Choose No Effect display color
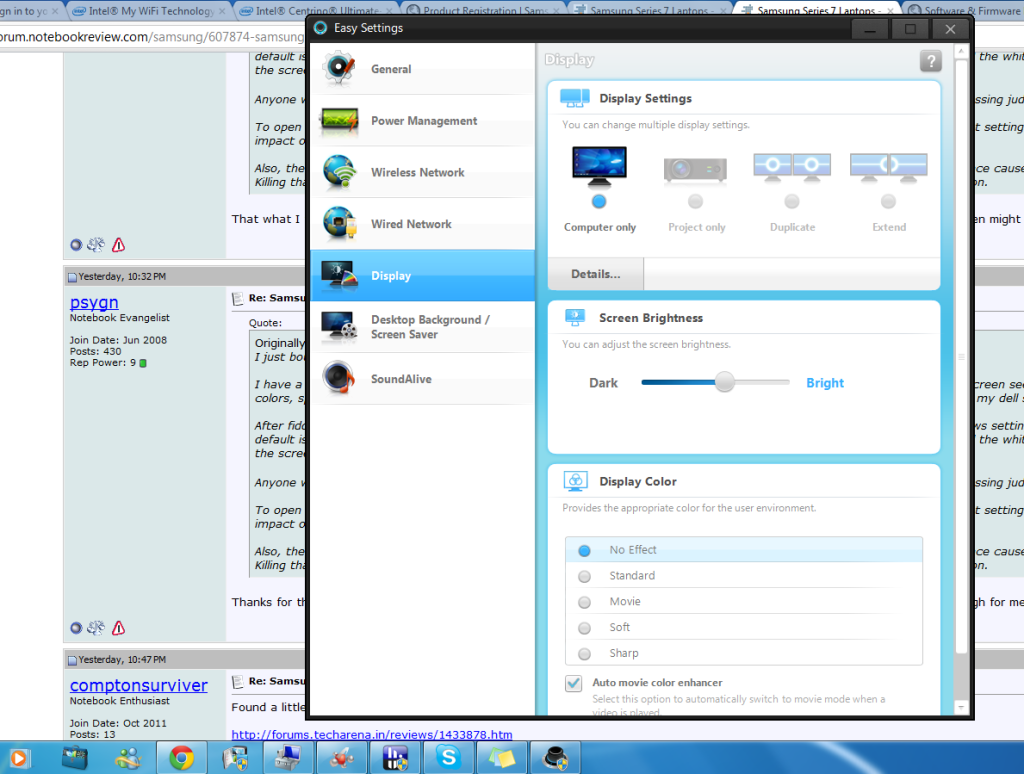 tap(744, 550)
